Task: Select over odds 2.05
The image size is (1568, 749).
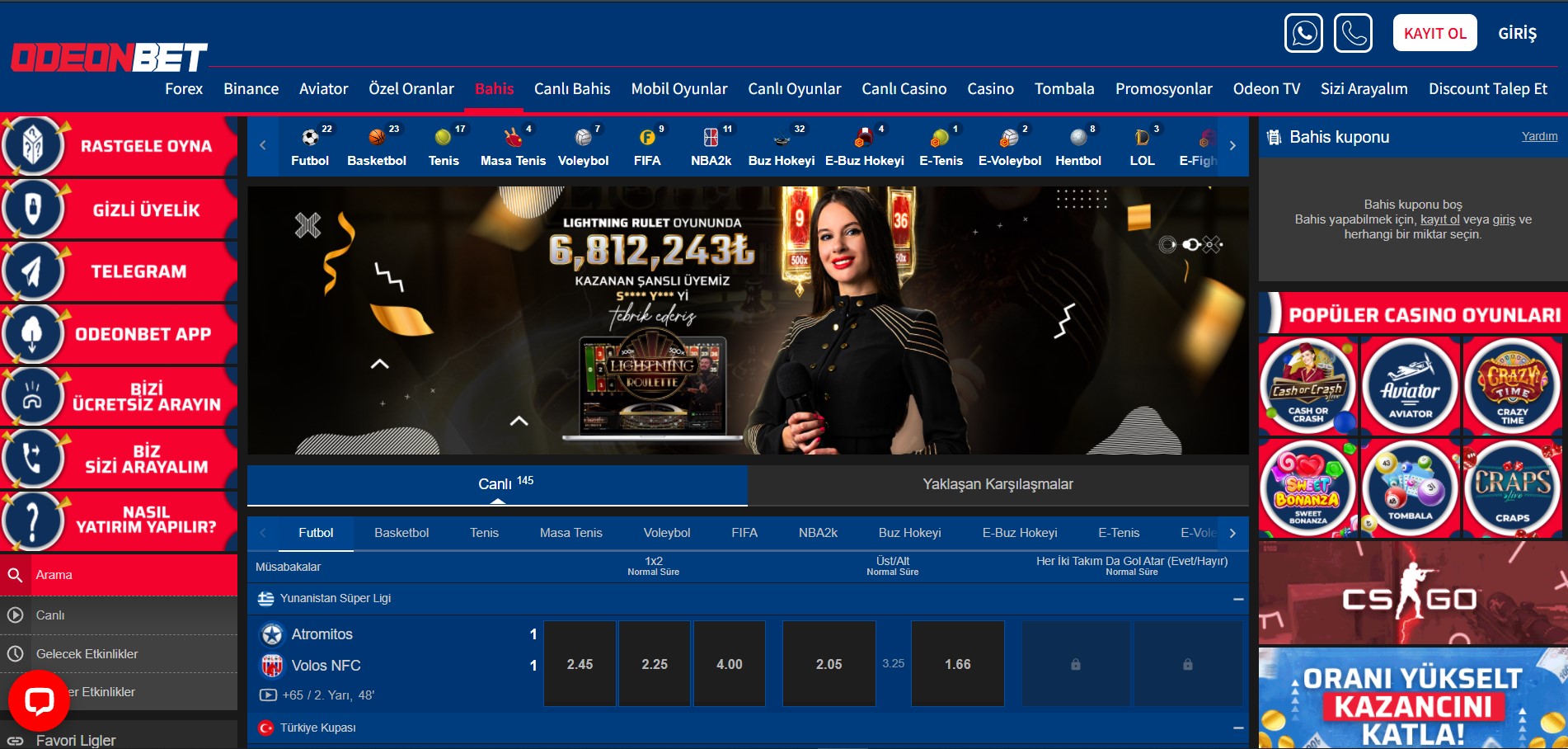Action: click(x=829, y=664)
